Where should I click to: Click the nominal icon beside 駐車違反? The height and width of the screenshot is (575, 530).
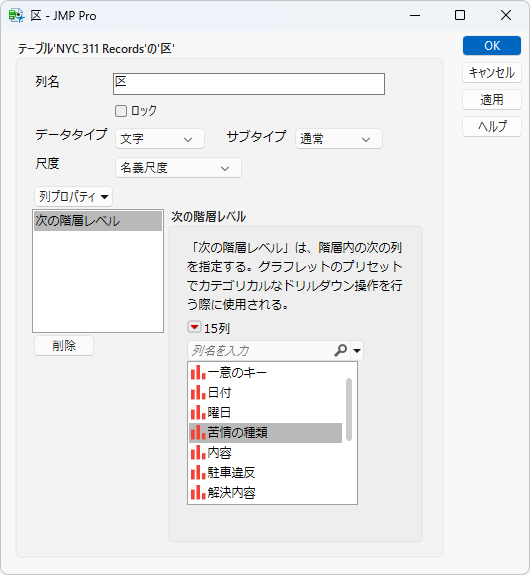pos(198,473)
